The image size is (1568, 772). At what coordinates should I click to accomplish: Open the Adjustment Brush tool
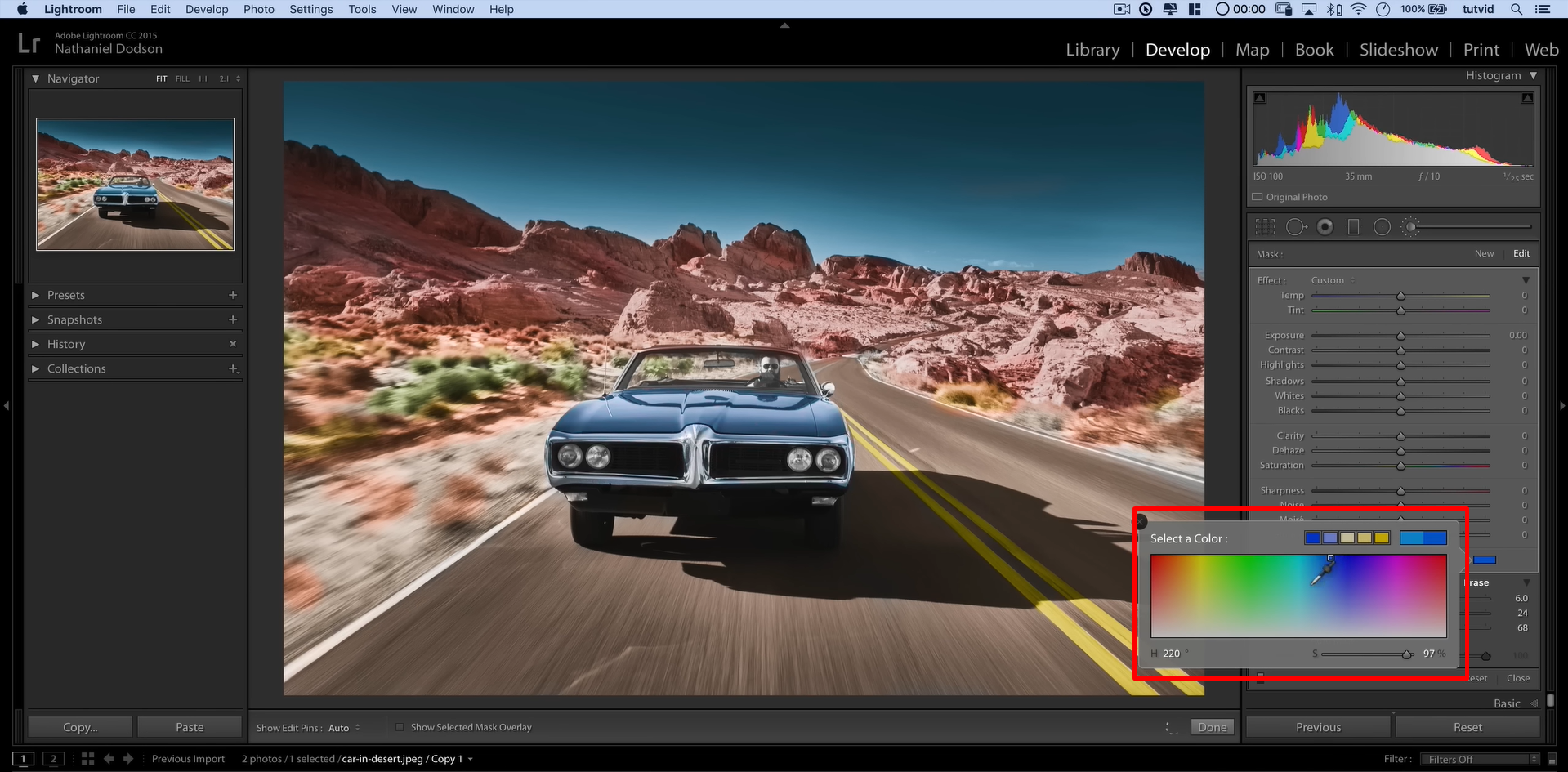tap(1410, 226)
